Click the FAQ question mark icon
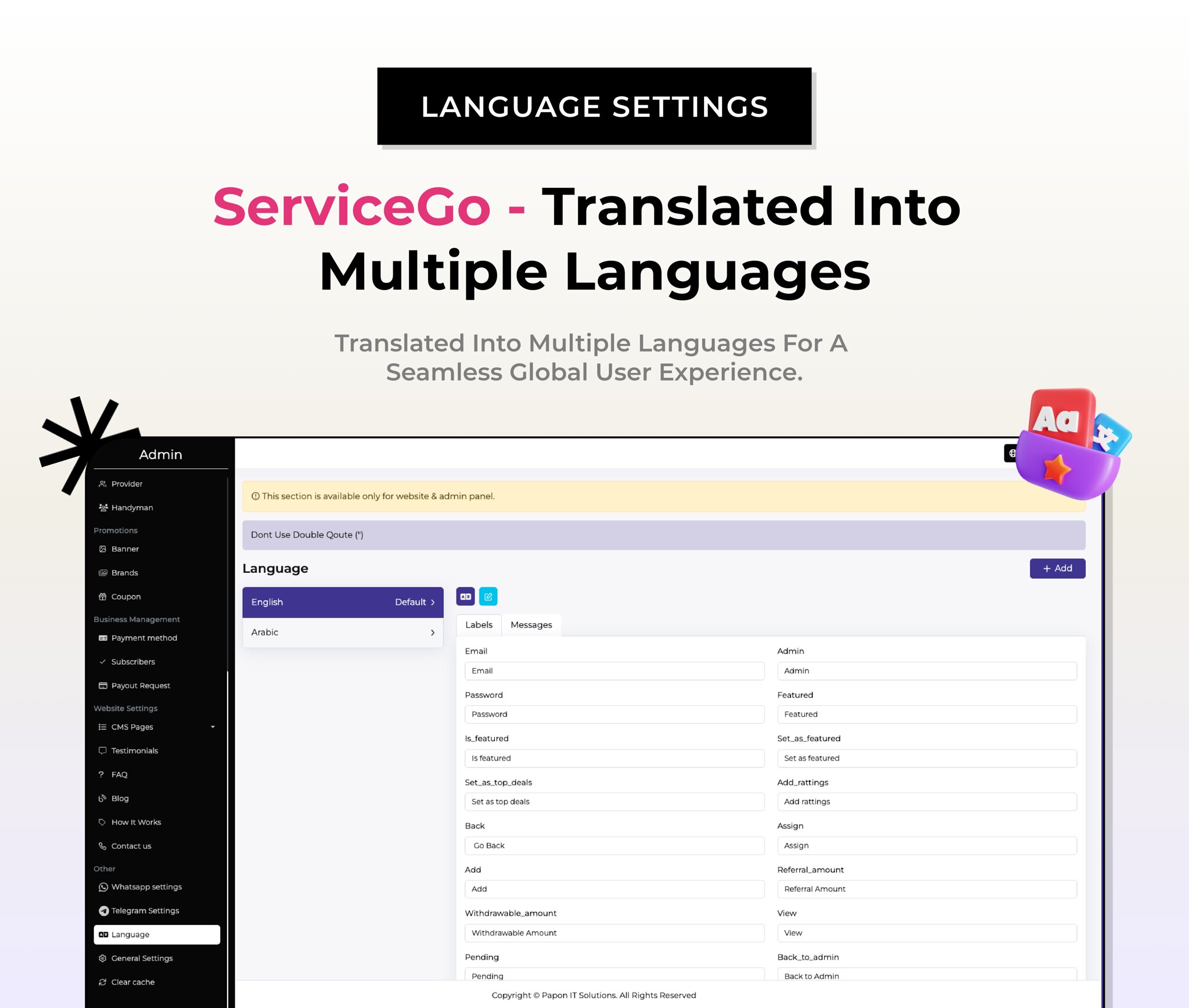The height and width of the screenshot is (1008, 1189). tap(102, 774)
